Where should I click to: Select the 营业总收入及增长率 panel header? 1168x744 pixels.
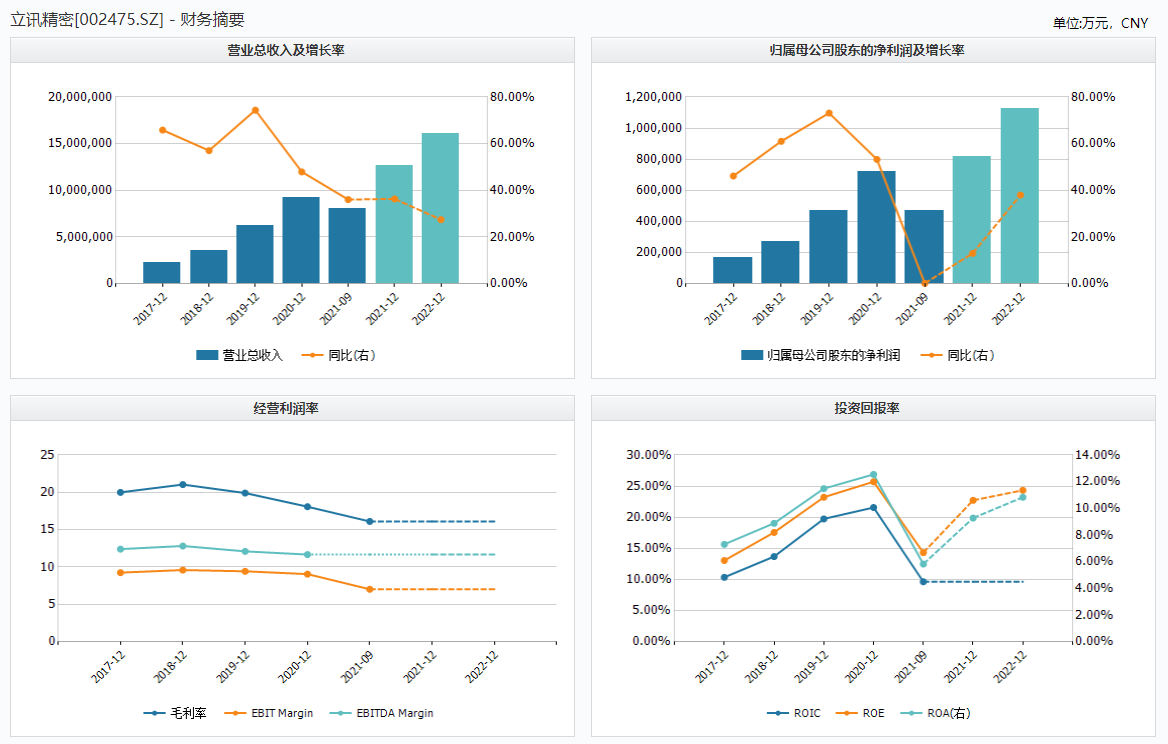tap(292, 50)
